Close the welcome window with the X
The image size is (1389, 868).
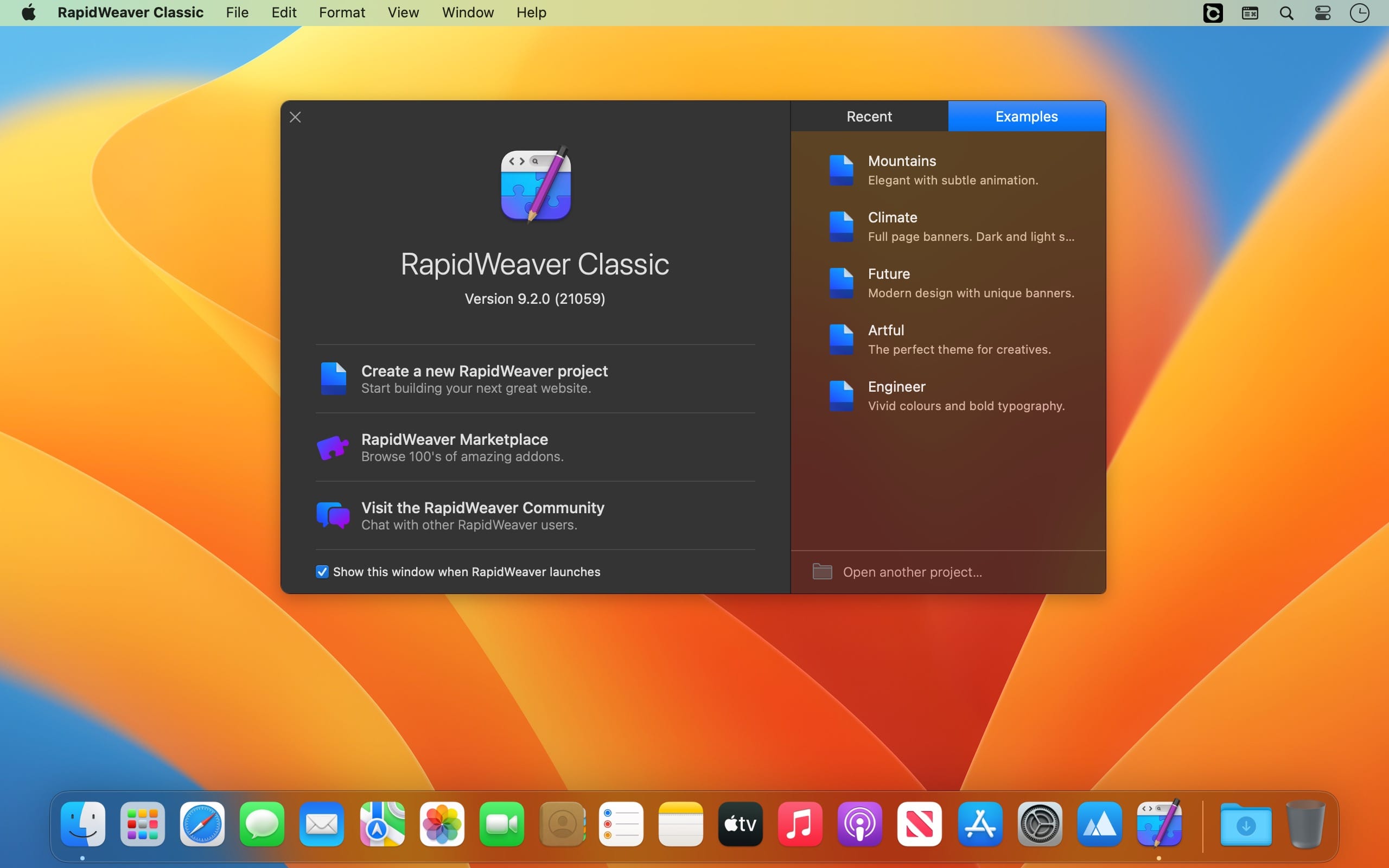pos(296,118)
